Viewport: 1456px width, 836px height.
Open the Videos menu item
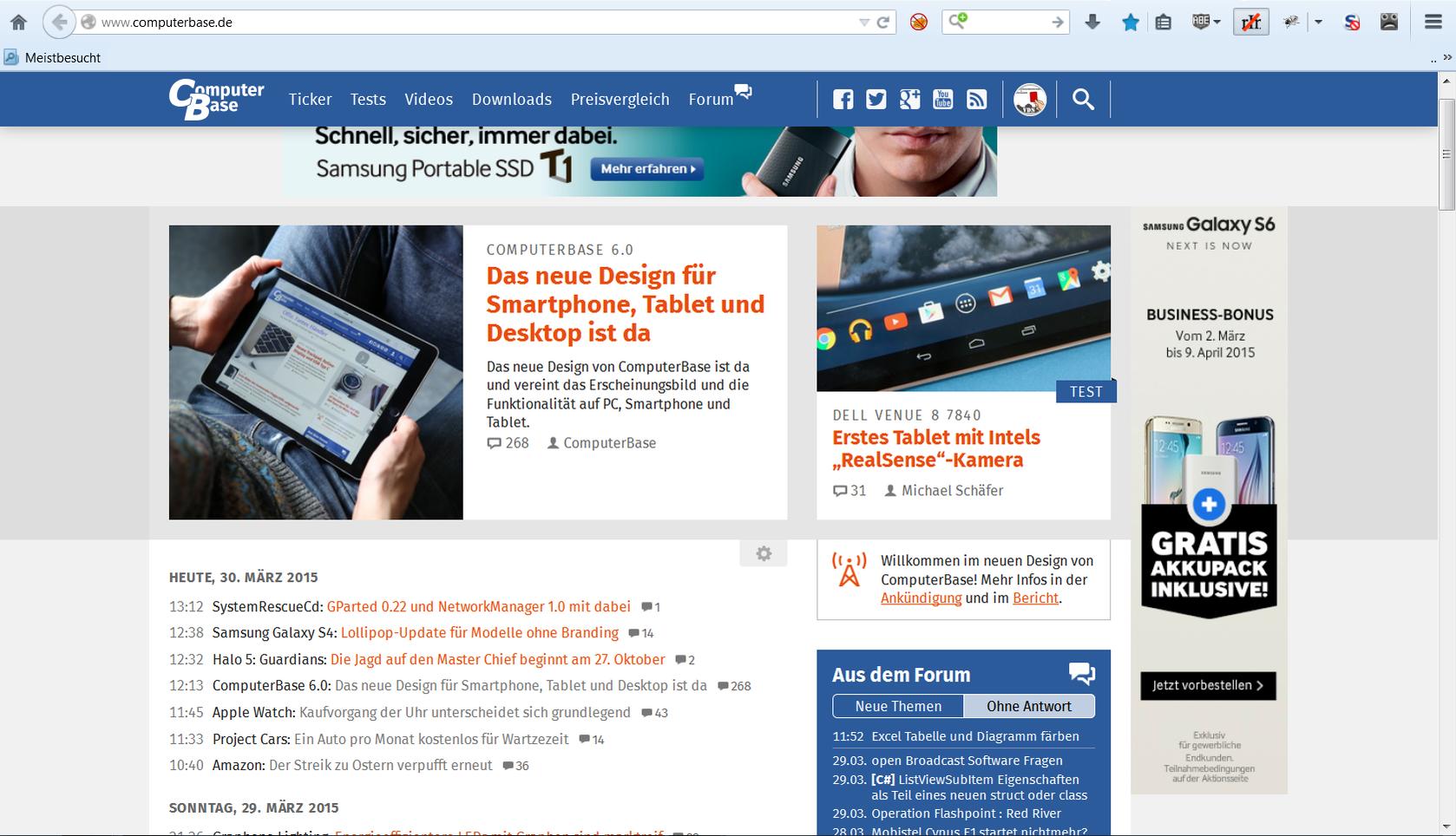(429, 100)
